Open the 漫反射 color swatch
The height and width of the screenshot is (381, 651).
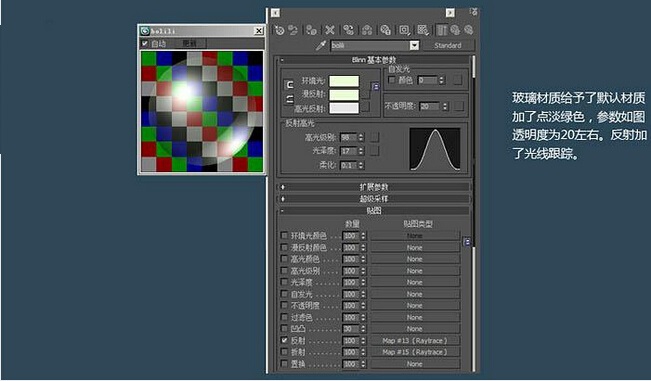pyautogui.click(x=344, y=94)
